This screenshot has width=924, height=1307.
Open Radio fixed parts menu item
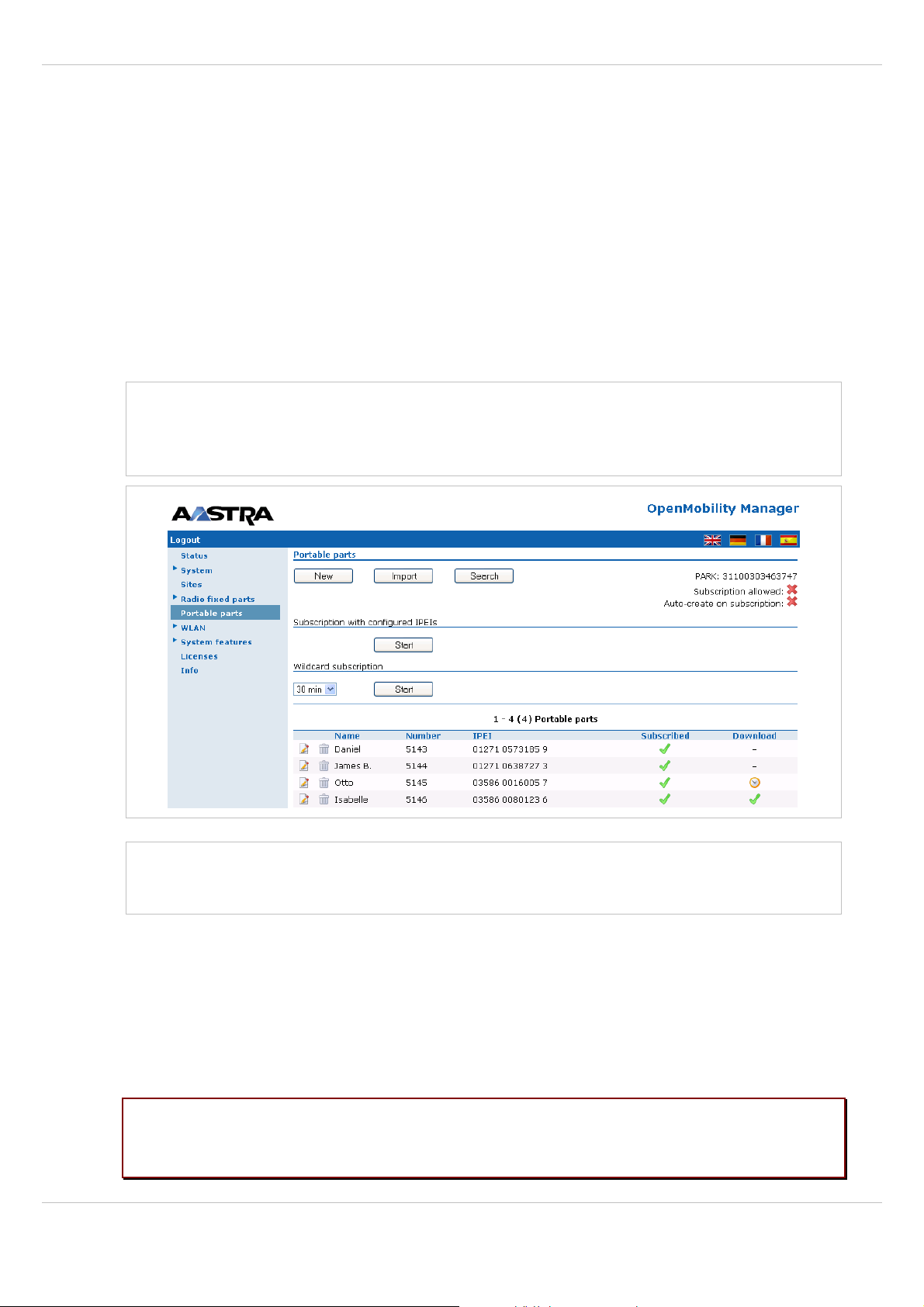(217, 599)
